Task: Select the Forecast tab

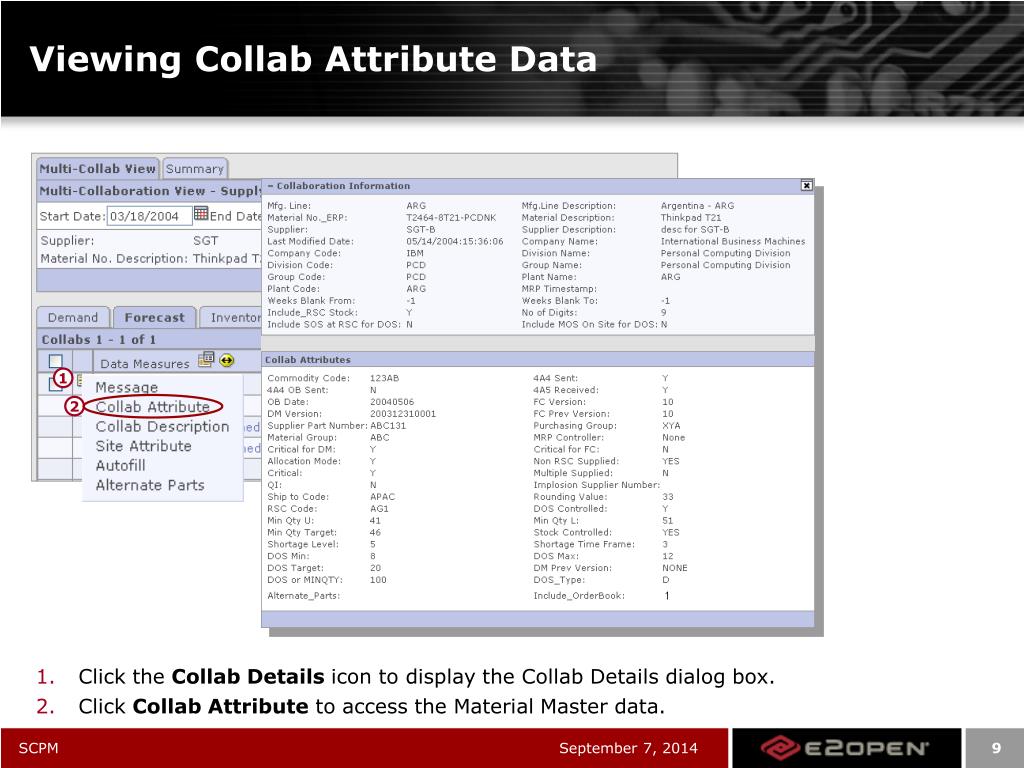Action: pos(155,317)
